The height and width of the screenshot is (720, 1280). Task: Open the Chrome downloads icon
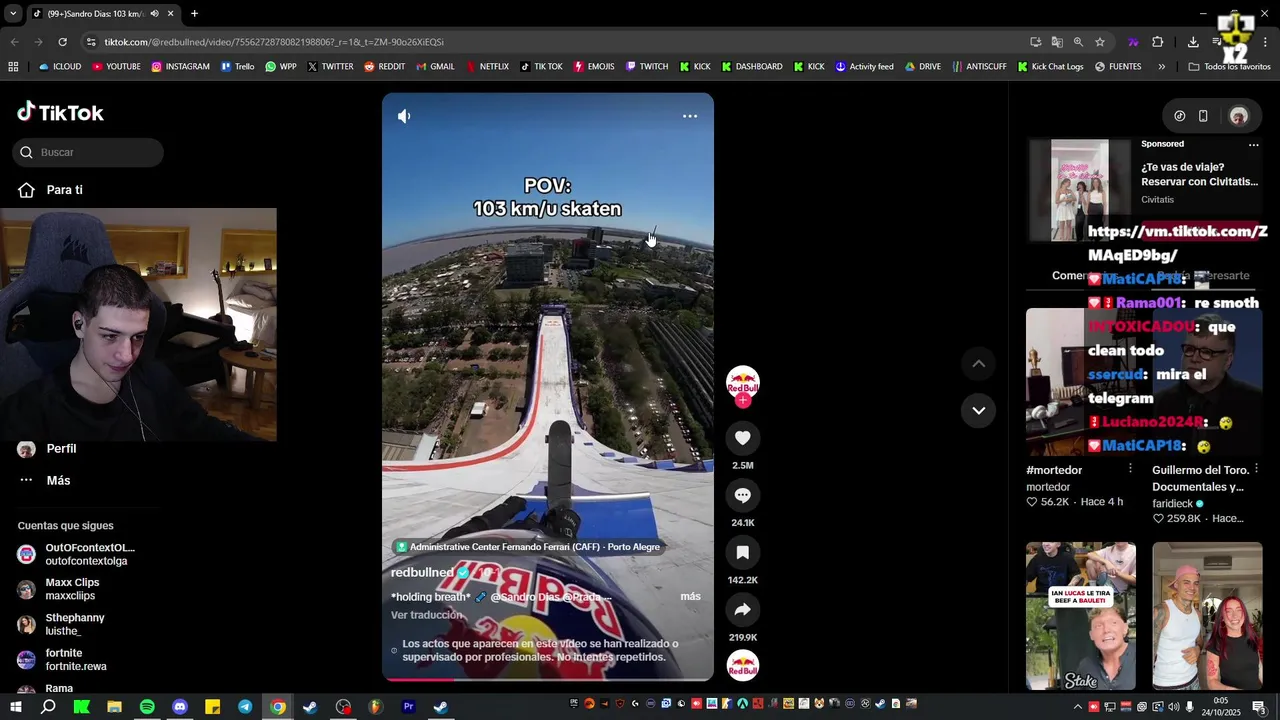click(x=1193, y=42)
